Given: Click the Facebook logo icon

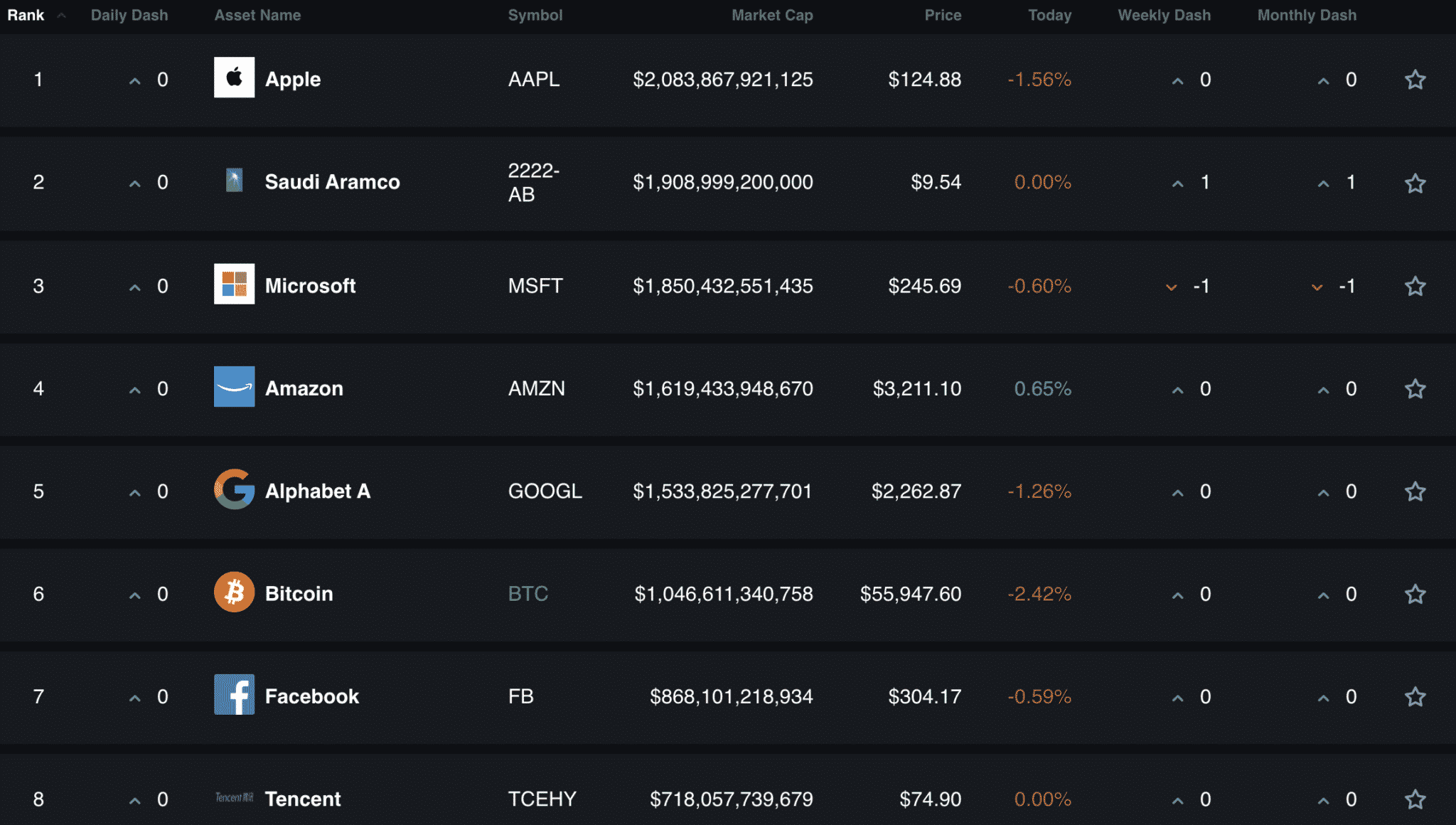Looking at the screenshot, I should pyautogui.click(x=234, y=695).
